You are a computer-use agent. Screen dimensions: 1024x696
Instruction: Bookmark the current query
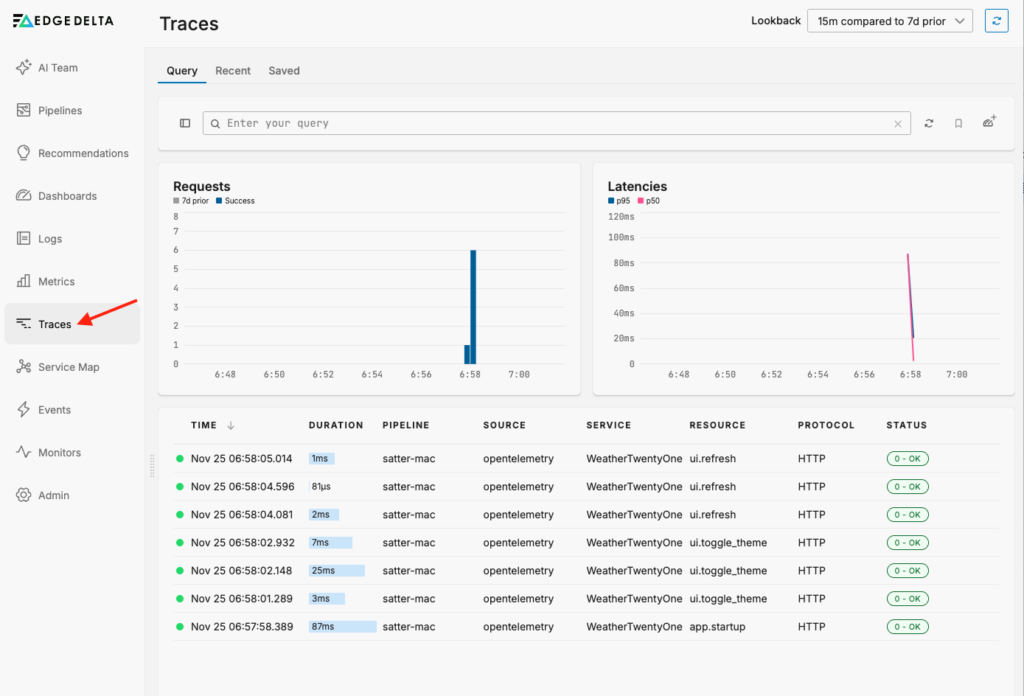click(958, 123)
